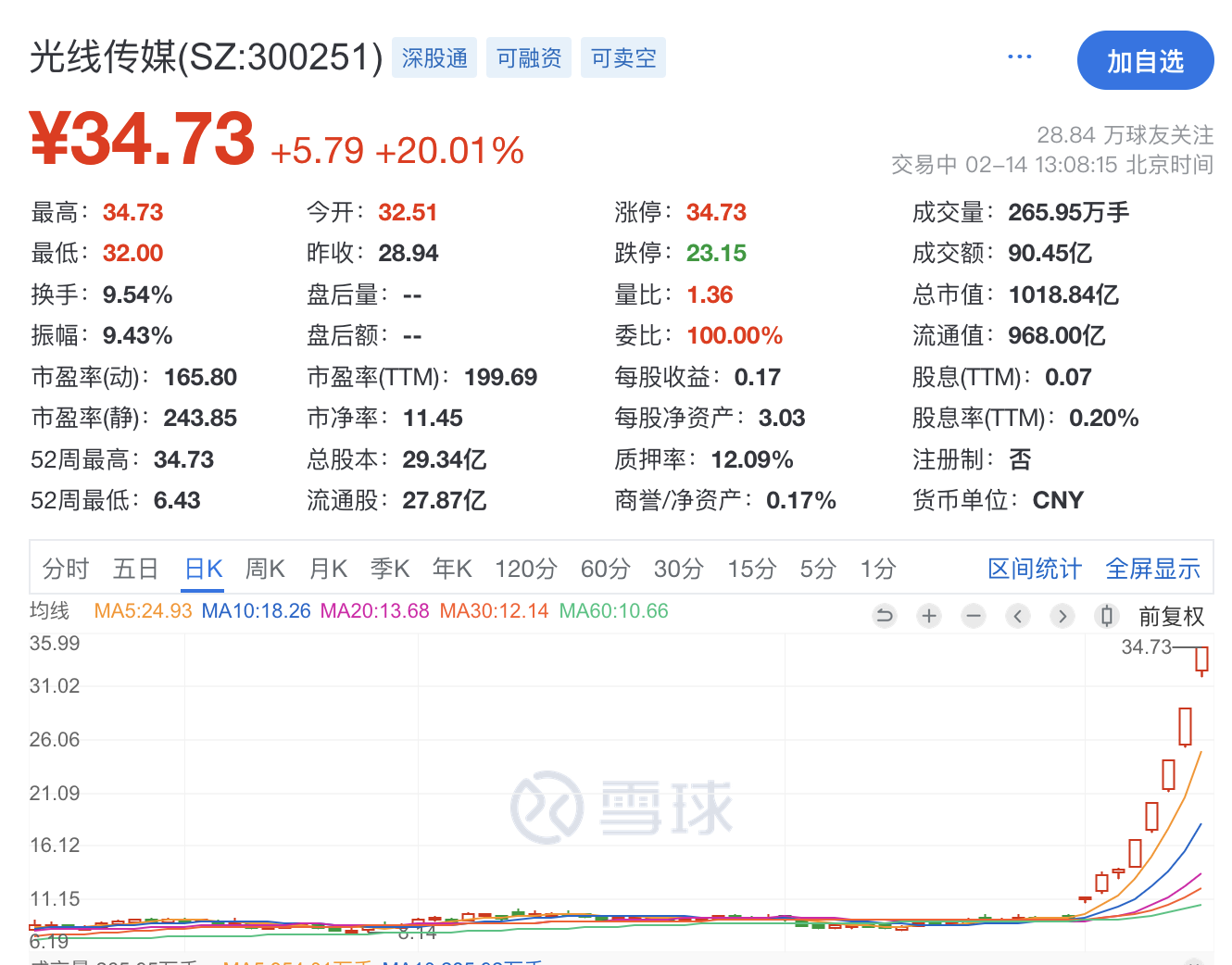1232x965 pixels.
Task: Click the candlestick style icon
Action: pos(1106,616)
